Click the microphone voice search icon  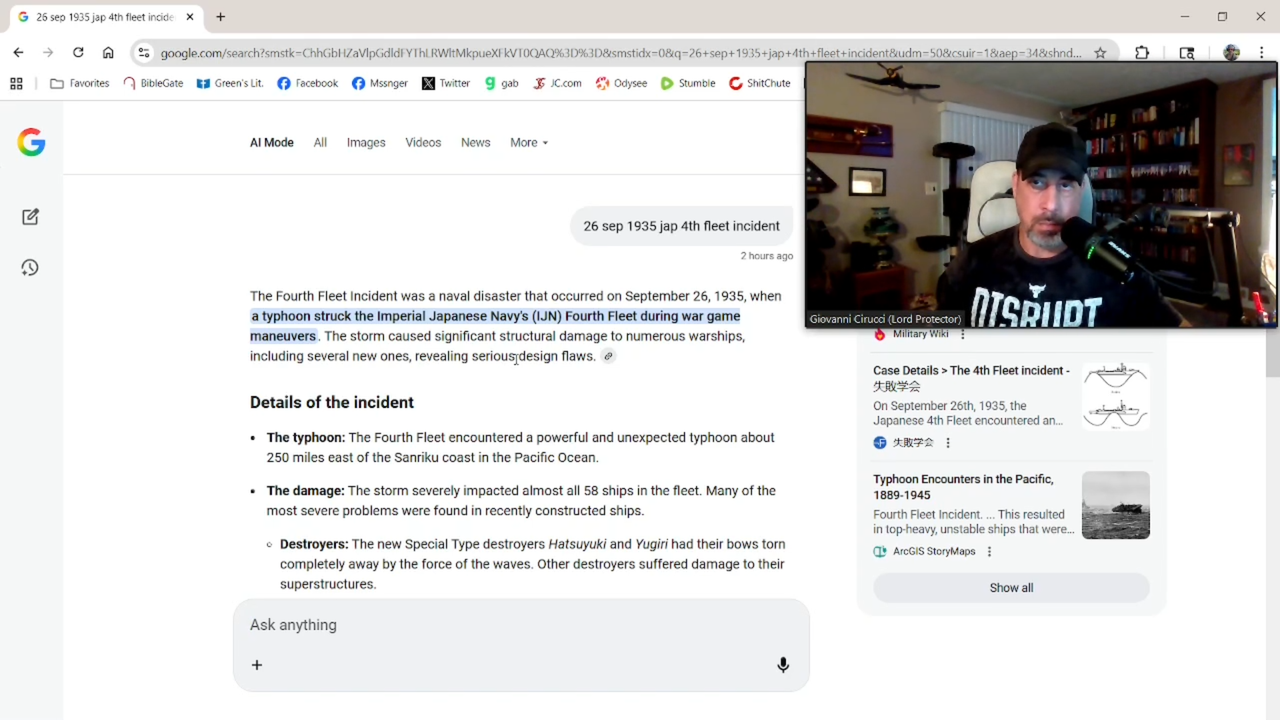783,665
